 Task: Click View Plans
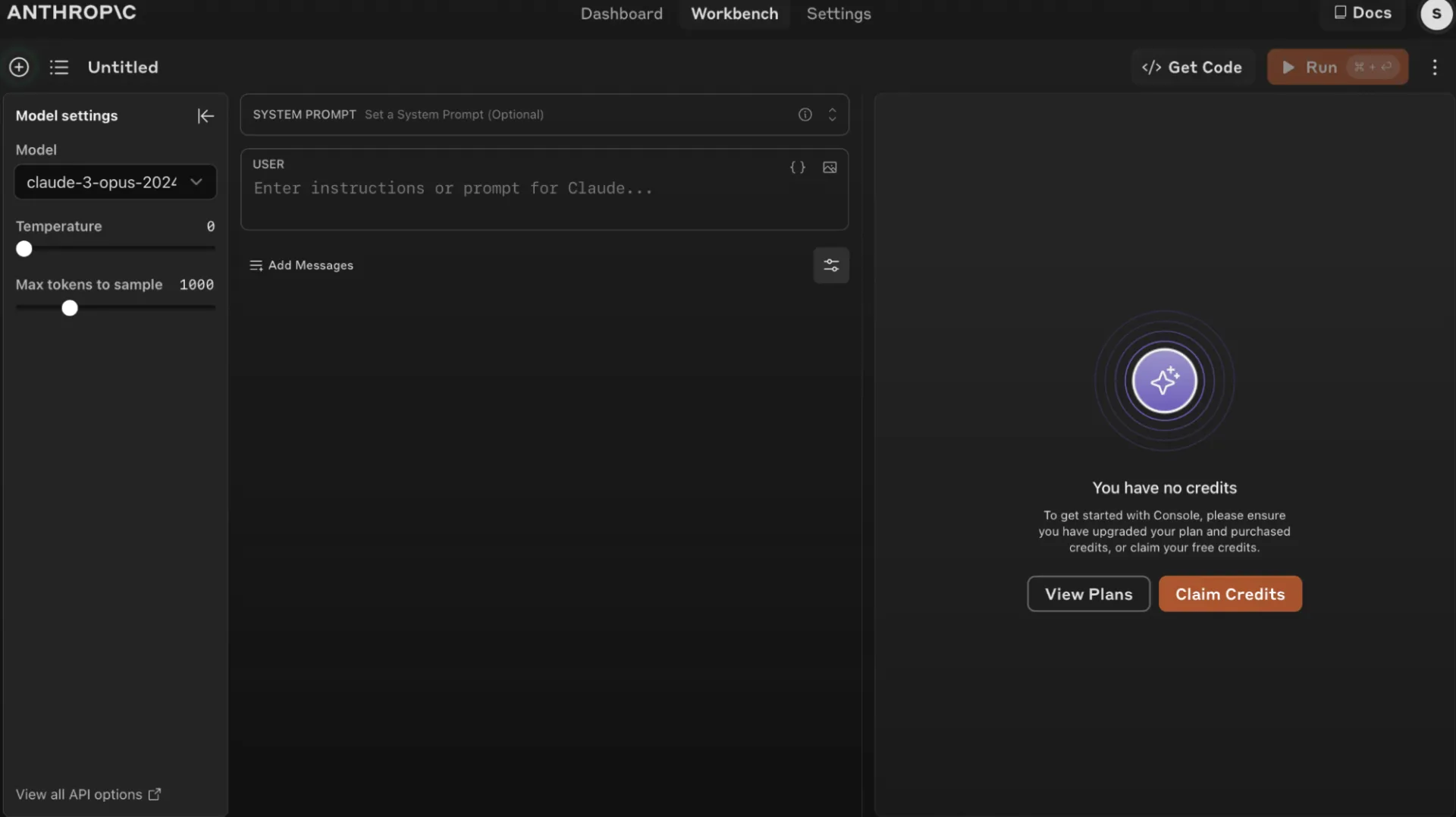point(1088,594)
